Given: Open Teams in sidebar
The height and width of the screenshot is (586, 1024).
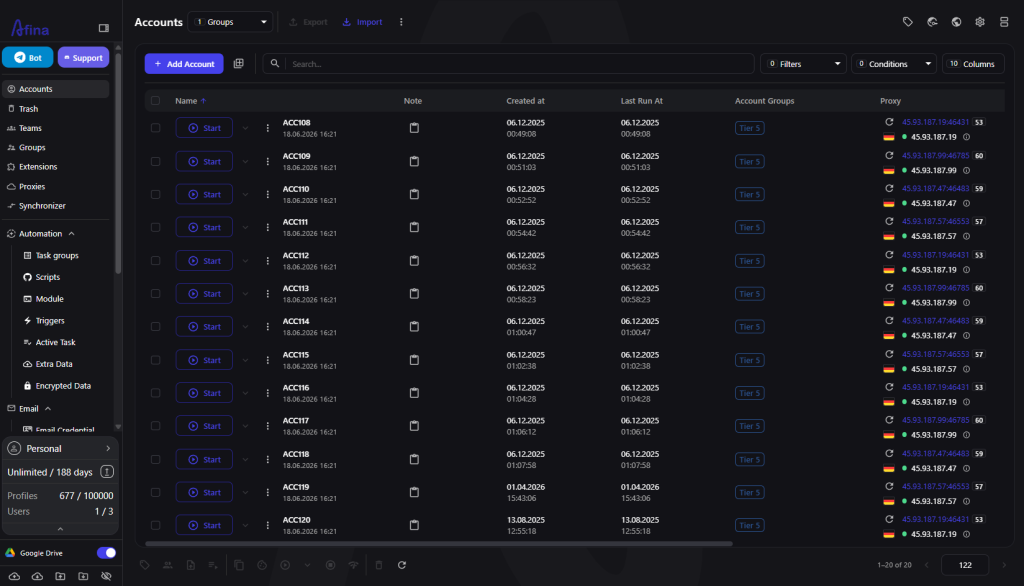Looking at the screenshot, I should click(x=55, y=128).
